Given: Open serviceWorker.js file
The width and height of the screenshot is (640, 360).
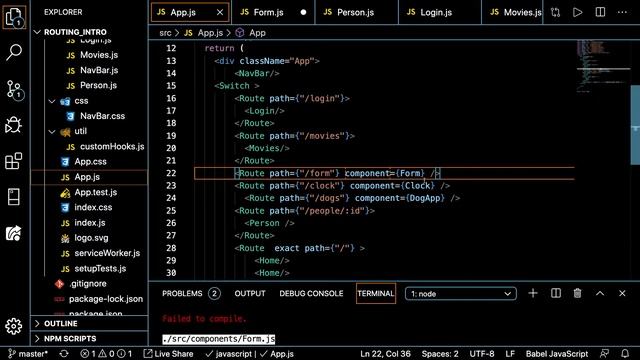Looking at the screenshot, I should [107, 253].
